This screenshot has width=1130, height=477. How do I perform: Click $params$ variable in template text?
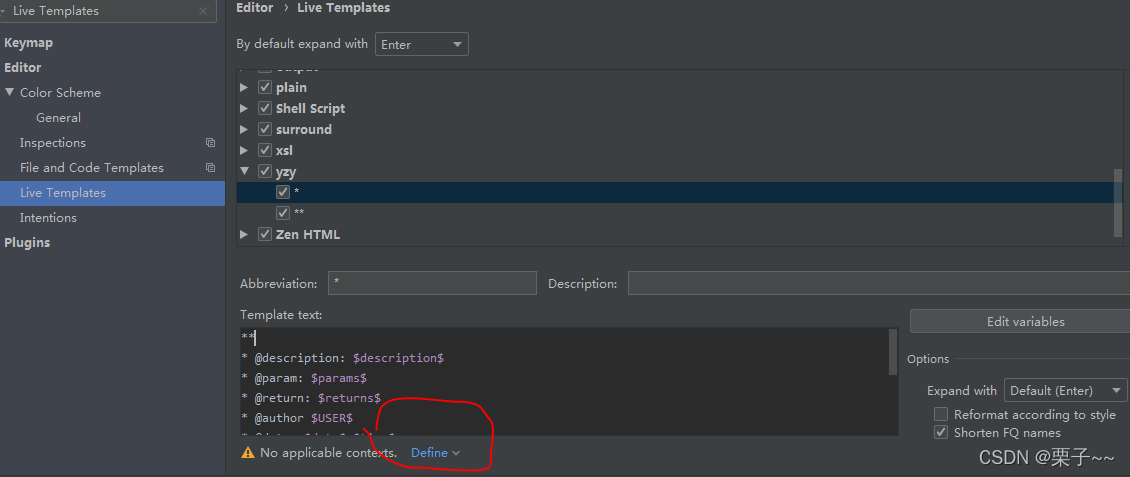coord(339,378)
